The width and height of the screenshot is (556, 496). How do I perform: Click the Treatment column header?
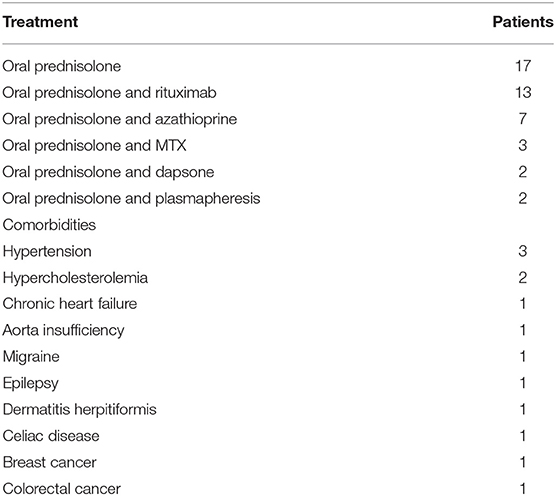pyautogui.click(x=40, y=22)
